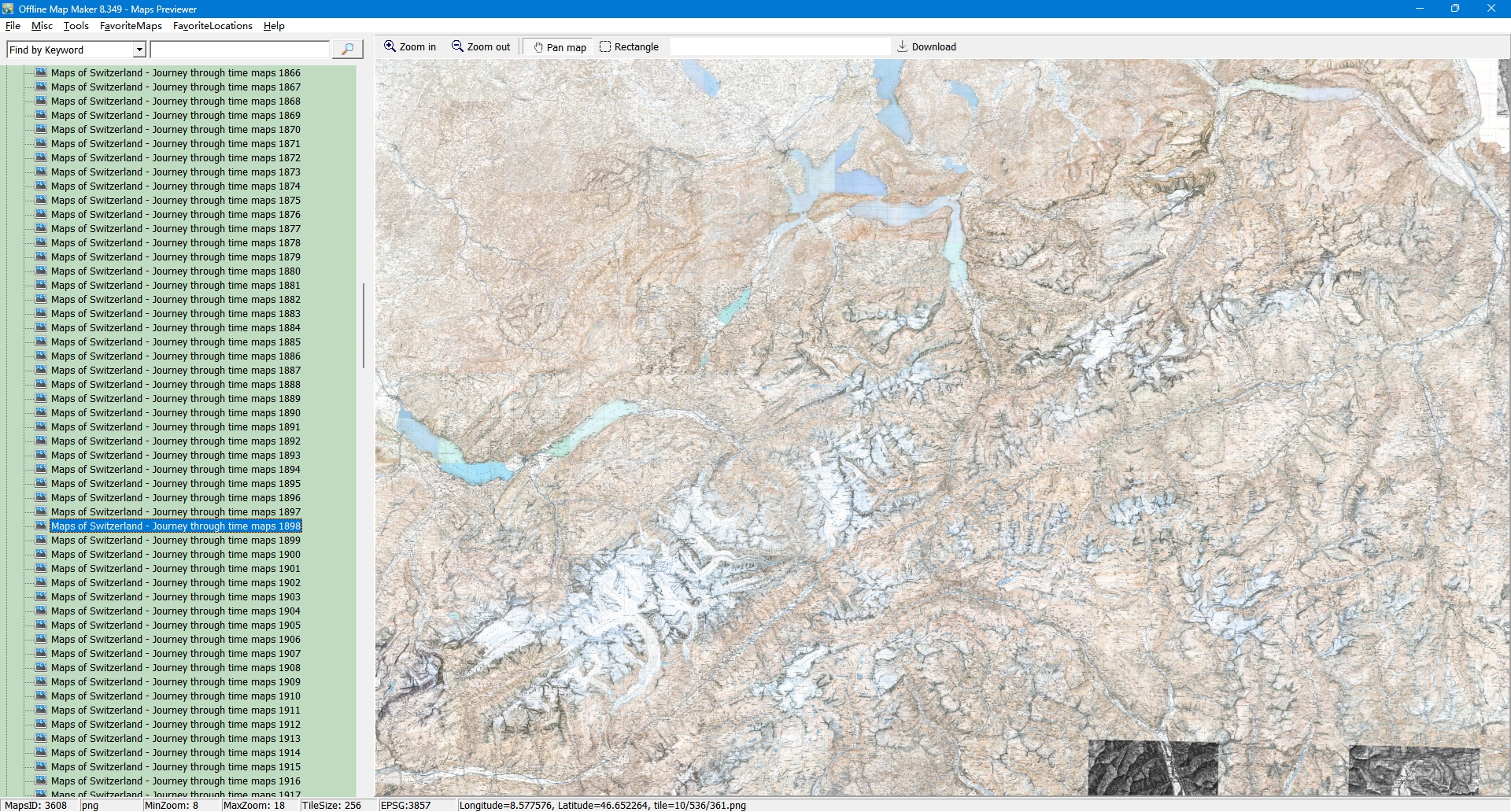The width and height of the screenshot is (1511, 812).
Task: Open the File menu
Action: coord(13,26)
